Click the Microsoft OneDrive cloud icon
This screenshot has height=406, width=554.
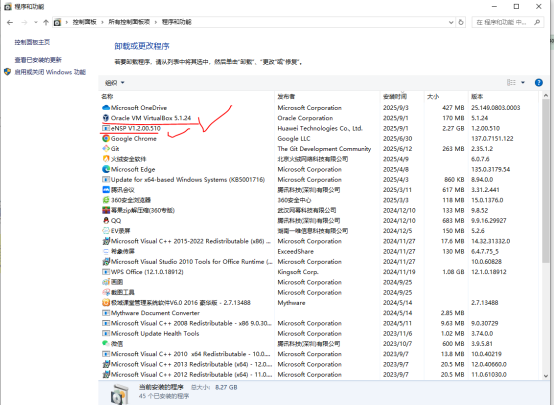tap(106, 107)
